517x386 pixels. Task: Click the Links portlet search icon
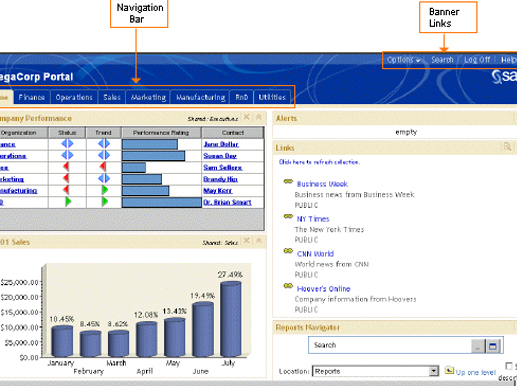[507, 146]
